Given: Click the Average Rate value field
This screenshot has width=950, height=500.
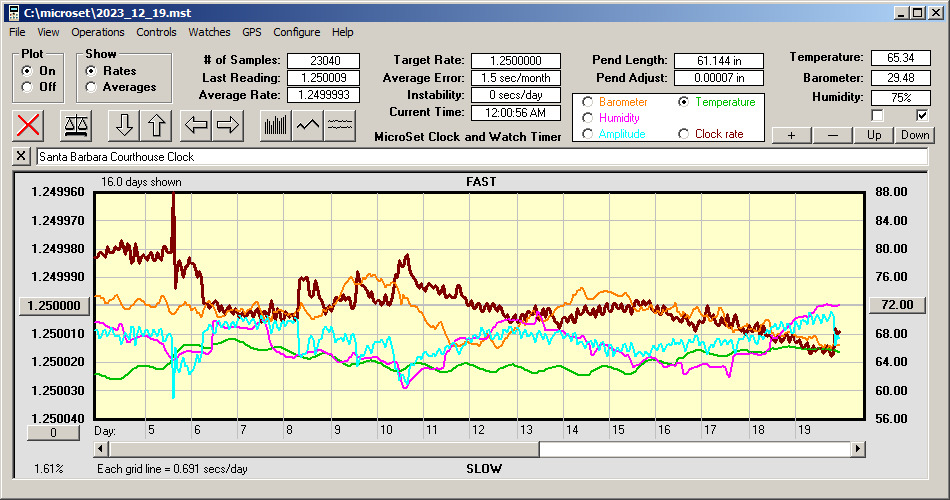Looking at the screenshot, I should tap(324, 95).
